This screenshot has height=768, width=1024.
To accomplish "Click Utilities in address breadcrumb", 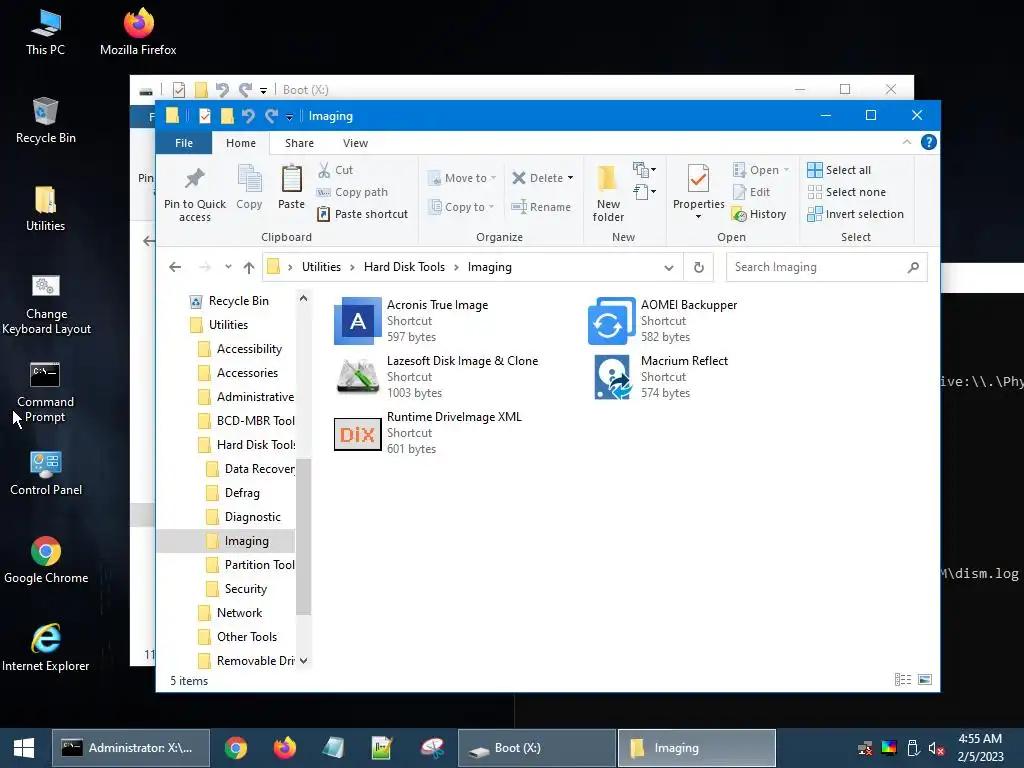I will 321,267.
